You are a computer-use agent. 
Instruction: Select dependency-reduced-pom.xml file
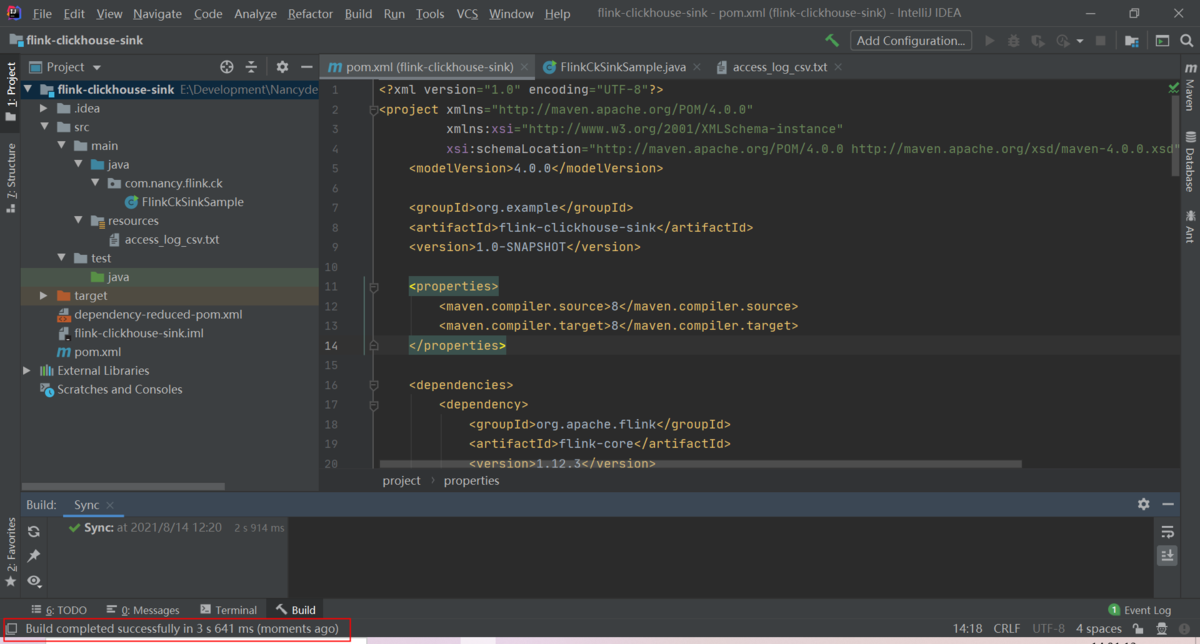click(x=149, y=315)
